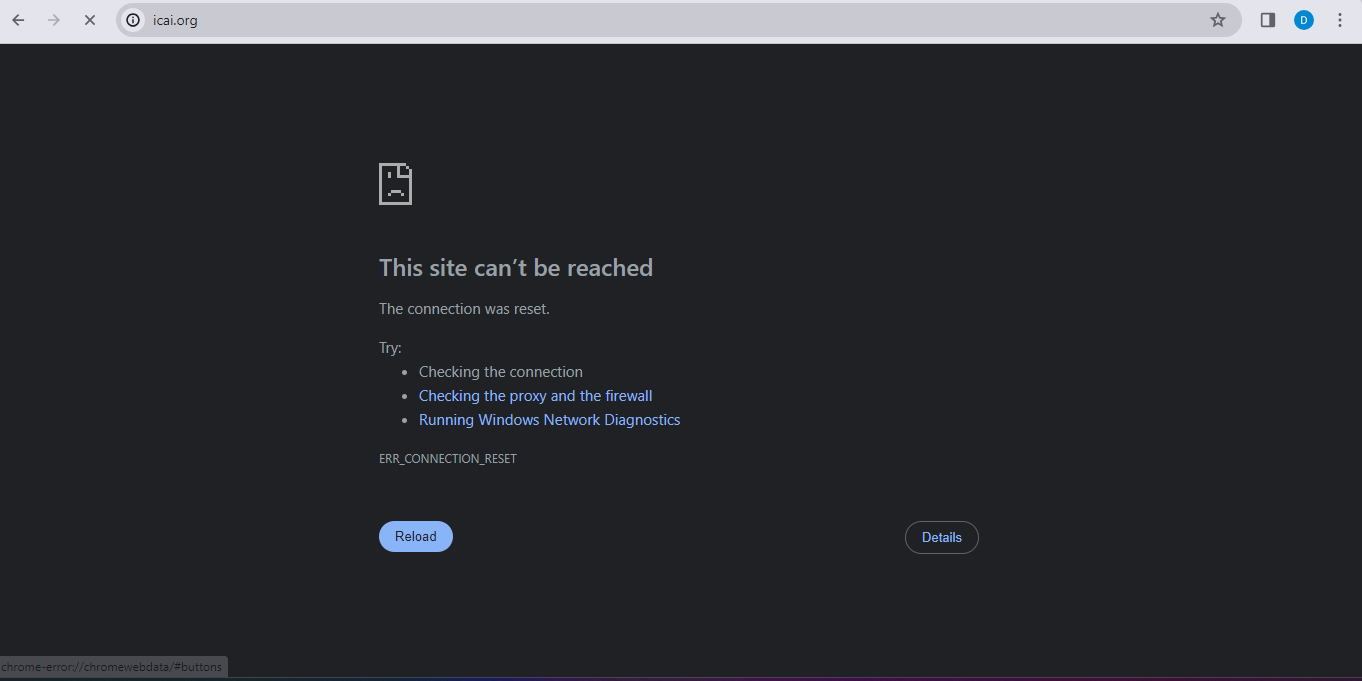
Task: Click the ERR_CONNECTION_RESET error code
Action: (447, 459)
